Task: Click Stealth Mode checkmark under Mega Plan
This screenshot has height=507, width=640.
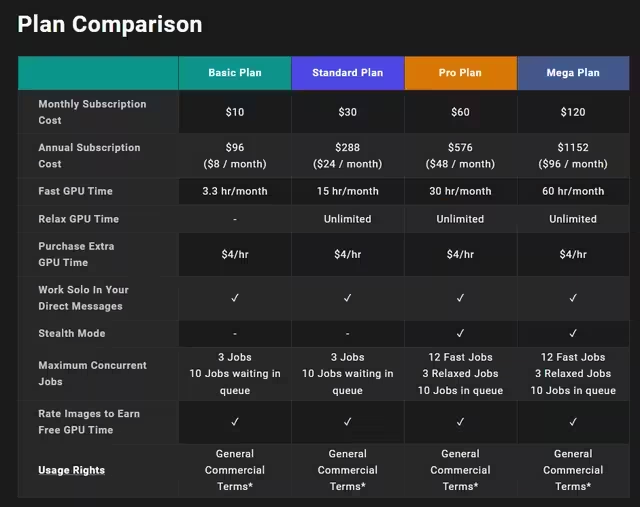Action: pos(573,334)
